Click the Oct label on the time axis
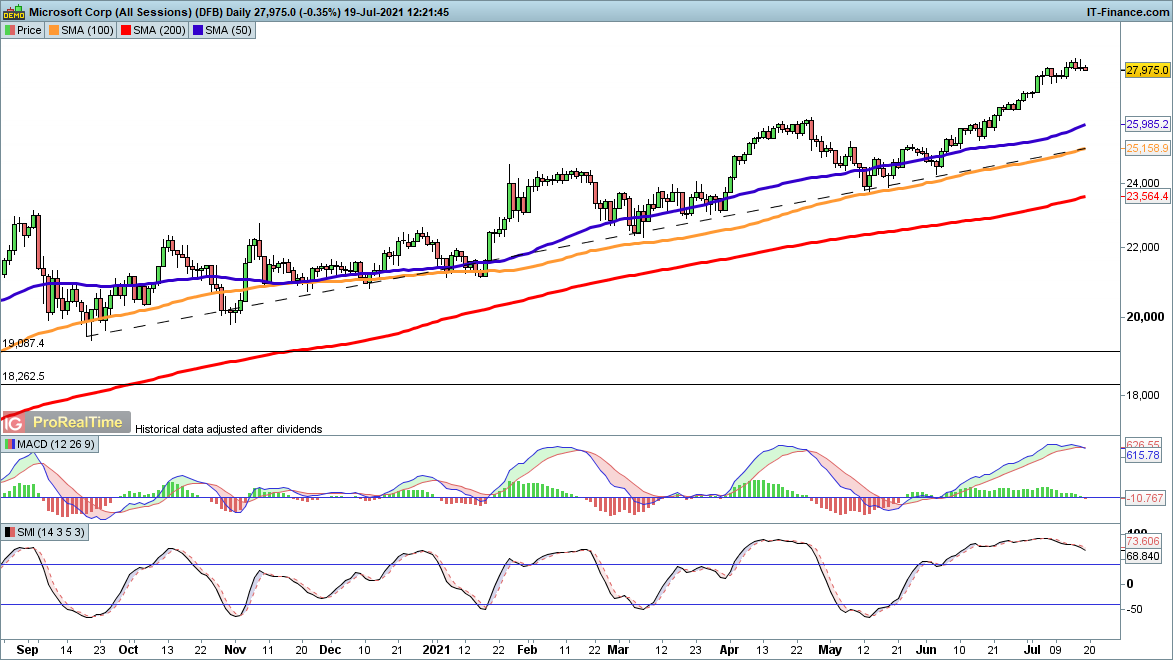1173x660 pixels. click(x=129, y=650)
